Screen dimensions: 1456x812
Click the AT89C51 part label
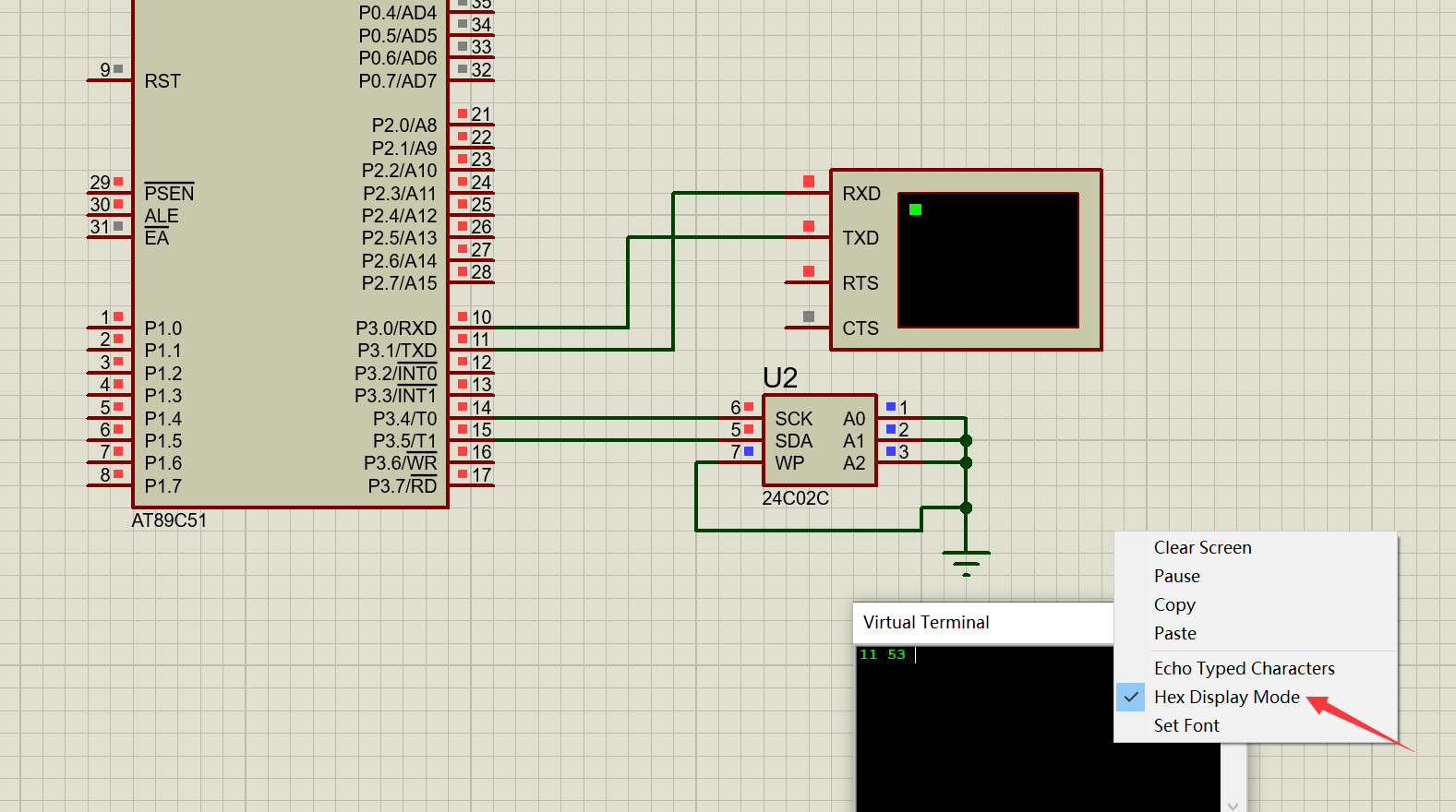(x=169, y=520)
